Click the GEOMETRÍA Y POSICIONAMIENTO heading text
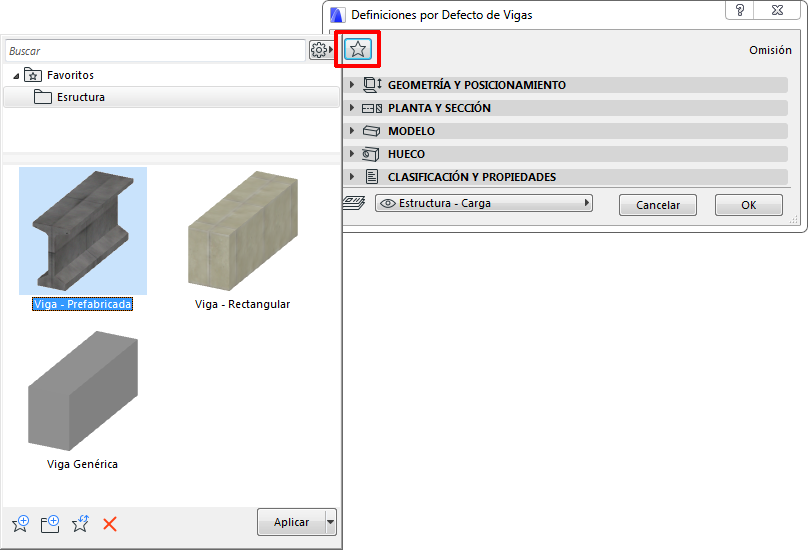Screen dimensions: 810x553 coord(477,85)
